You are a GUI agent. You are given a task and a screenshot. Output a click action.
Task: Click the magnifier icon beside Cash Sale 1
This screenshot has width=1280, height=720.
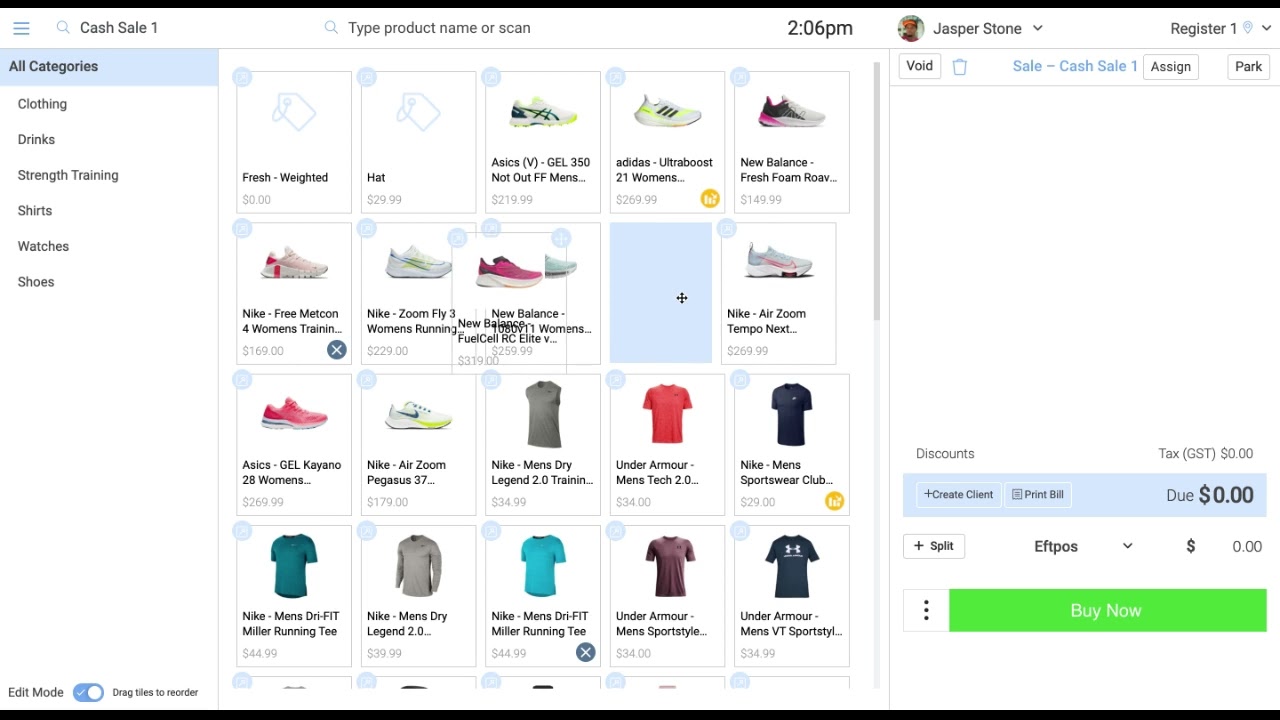(x=63, y=28)
